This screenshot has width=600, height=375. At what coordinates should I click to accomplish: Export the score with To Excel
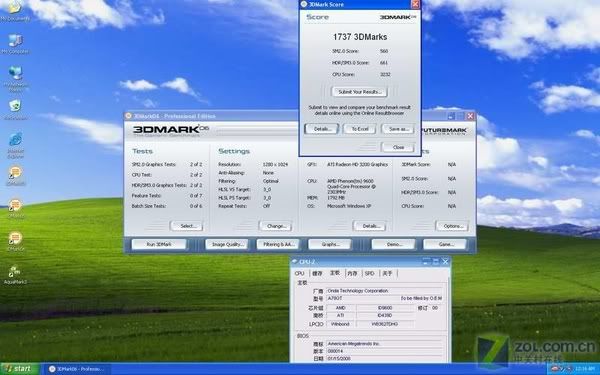coord(360,129)
